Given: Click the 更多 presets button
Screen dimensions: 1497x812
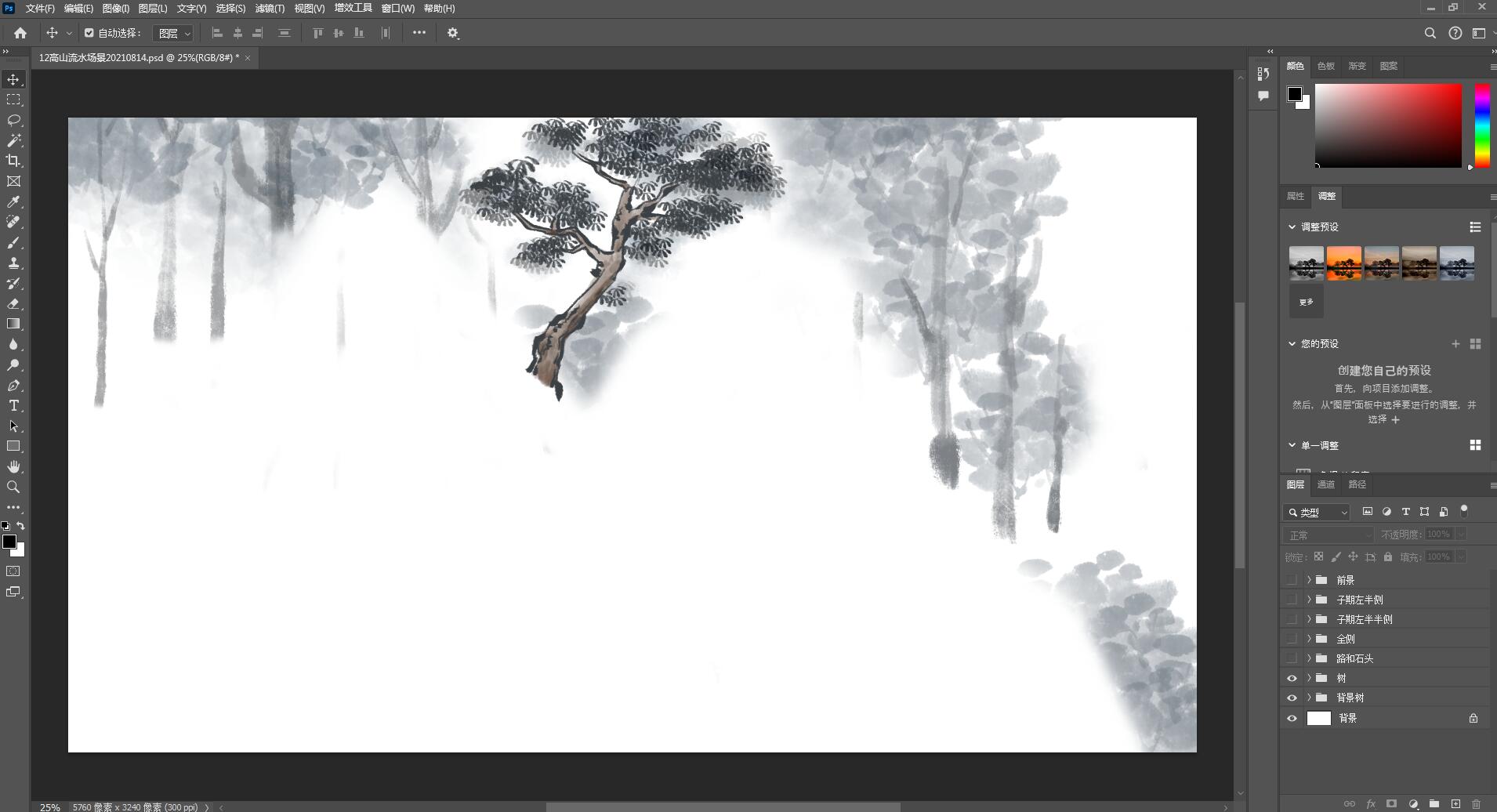Looking at the screenshot, I should pos(1307,302).
